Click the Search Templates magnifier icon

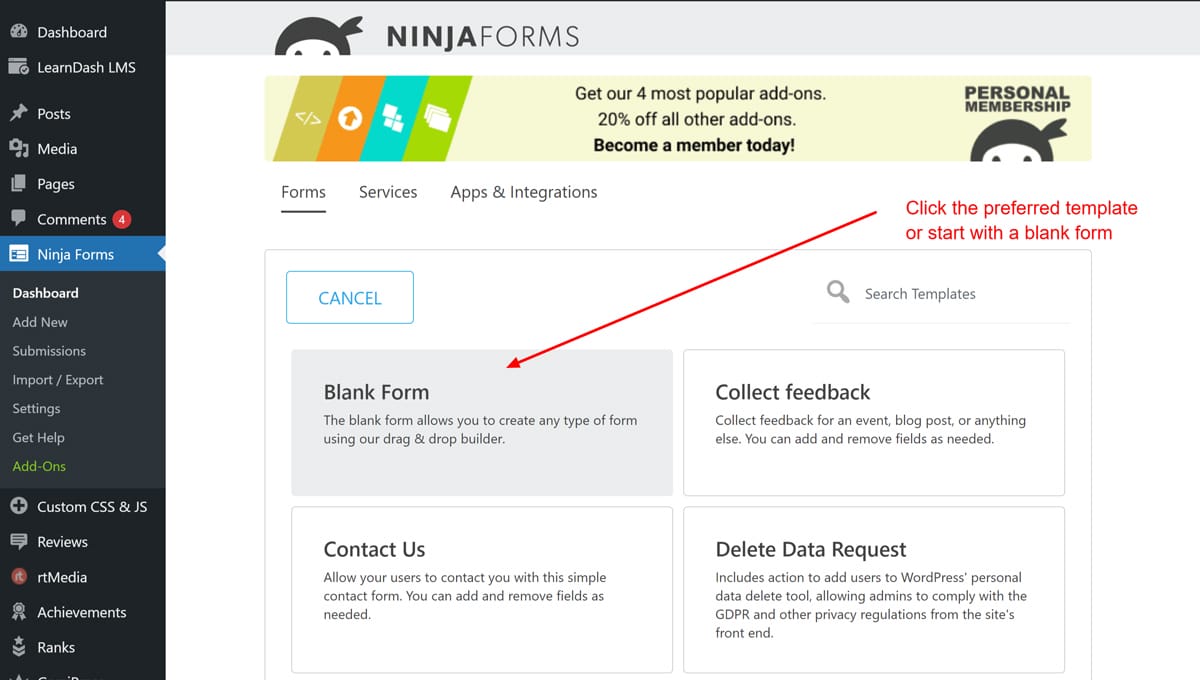click(838, 292)
